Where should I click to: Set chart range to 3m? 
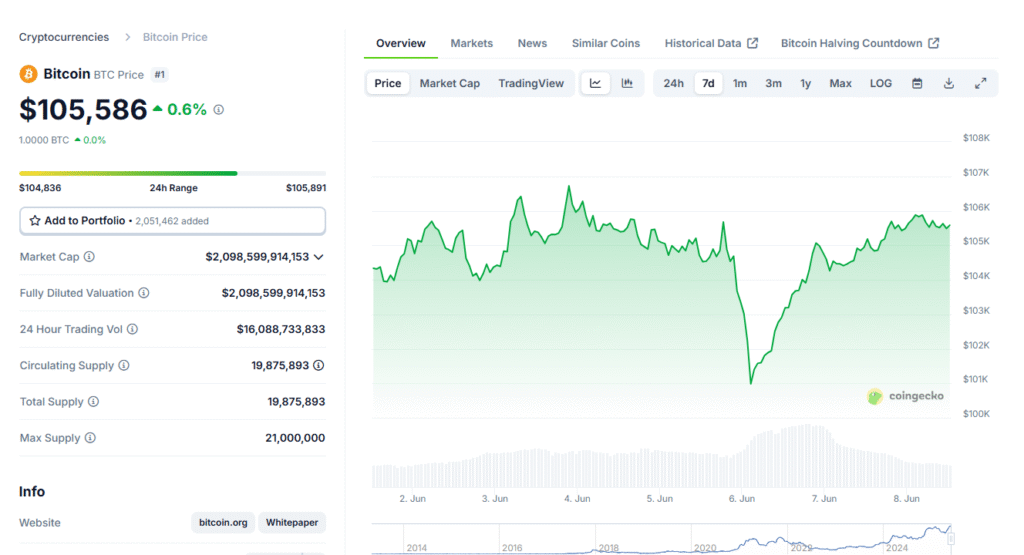point(773,83)
